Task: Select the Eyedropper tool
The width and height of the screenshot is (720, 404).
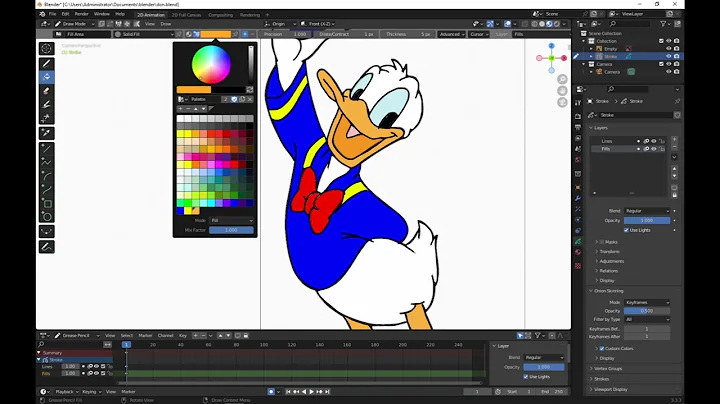Action: [x=46, y=133]
